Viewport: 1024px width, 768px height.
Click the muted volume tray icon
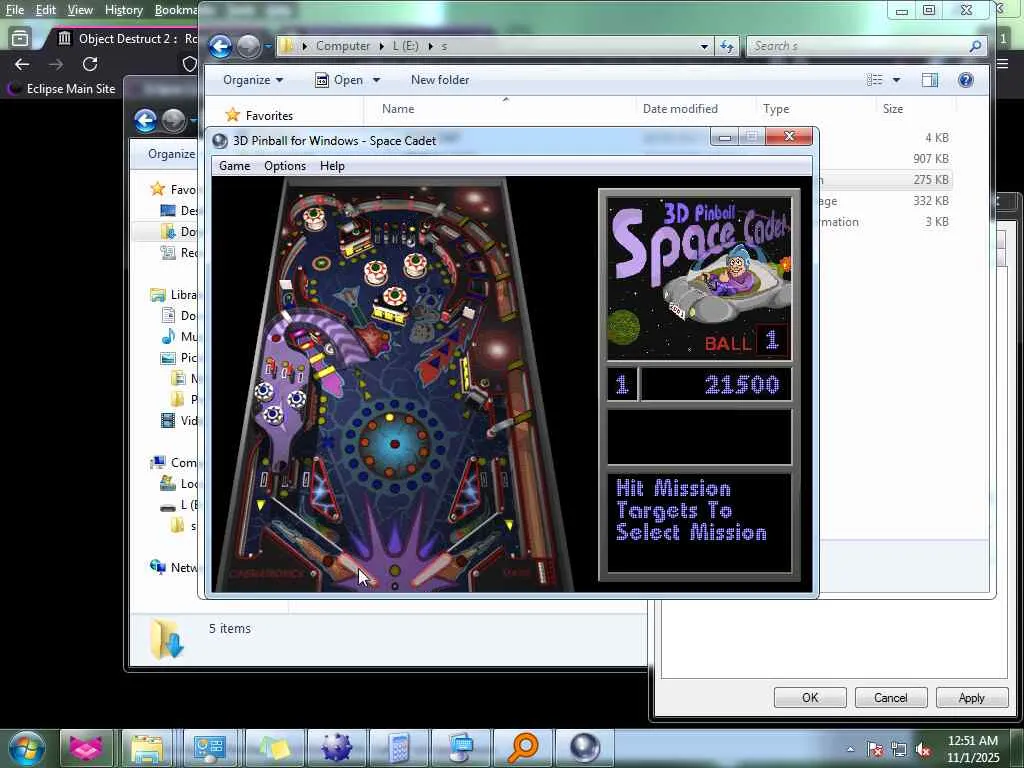pos(923,749)
